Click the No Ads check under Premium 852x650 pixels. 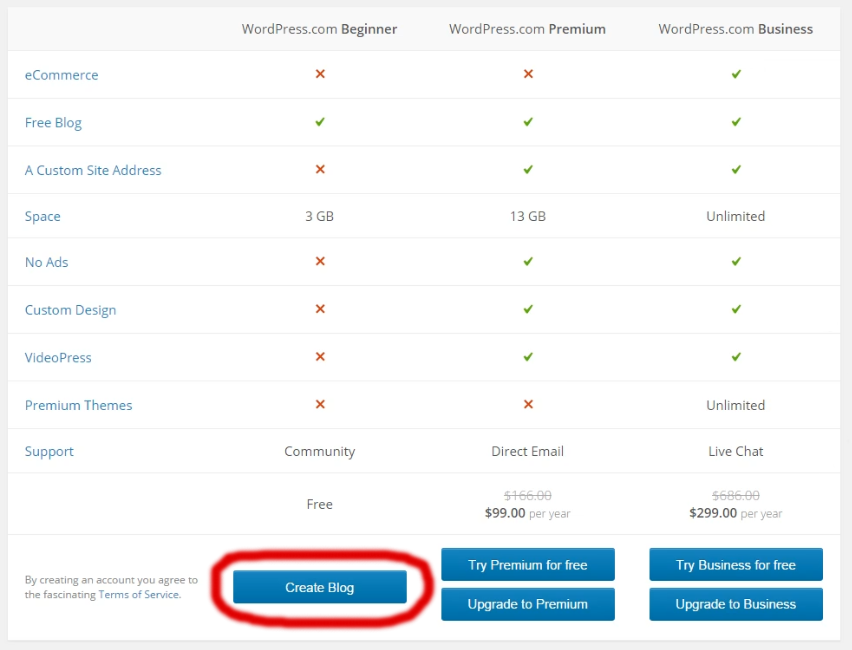coord(528,261)
